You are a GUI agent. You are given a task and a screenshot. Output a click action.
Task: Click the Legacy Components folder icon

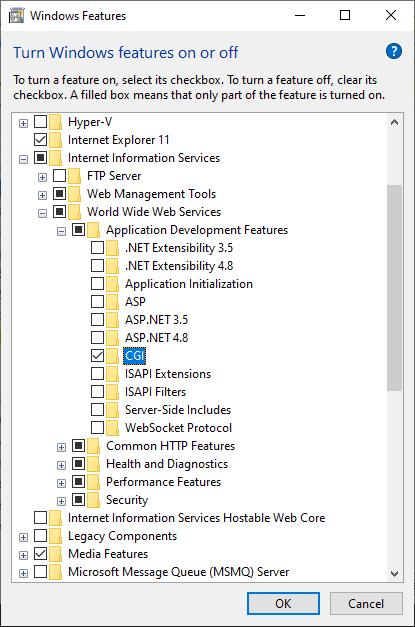point(56,535)
